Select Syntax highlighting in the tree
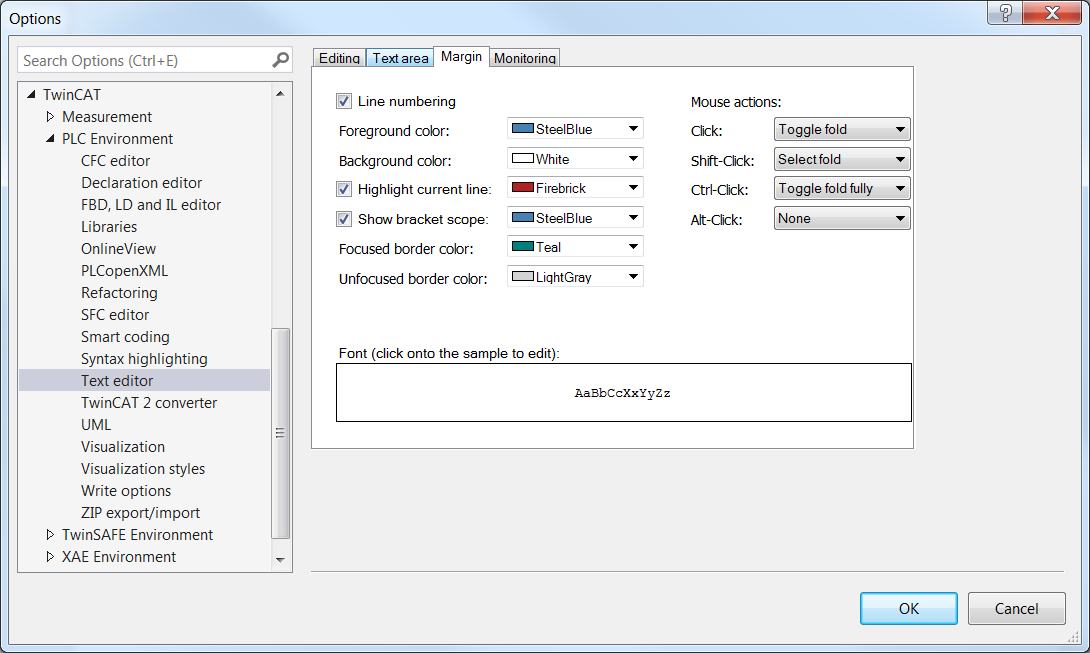 click(x=145, y=359)
